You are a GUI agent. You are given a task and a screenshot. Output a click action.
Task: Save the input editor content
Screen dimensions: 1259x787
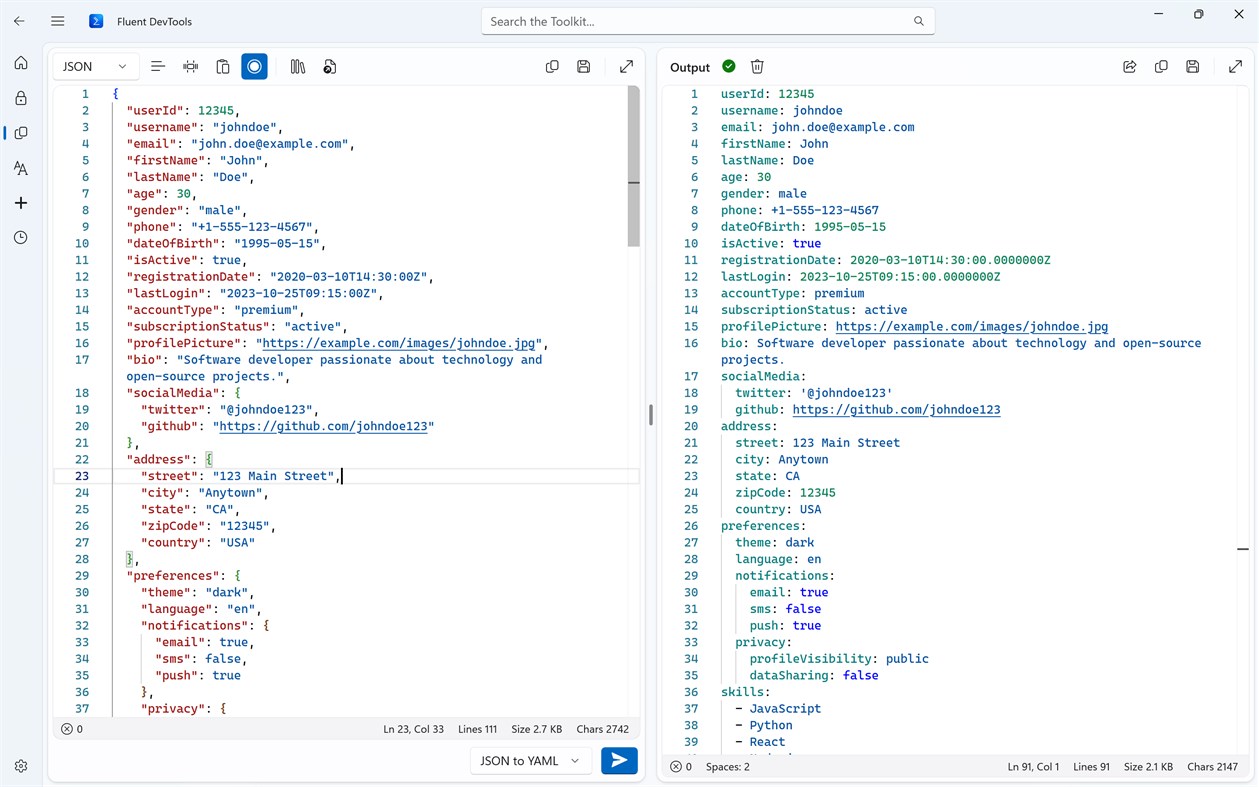coord(584,67)
